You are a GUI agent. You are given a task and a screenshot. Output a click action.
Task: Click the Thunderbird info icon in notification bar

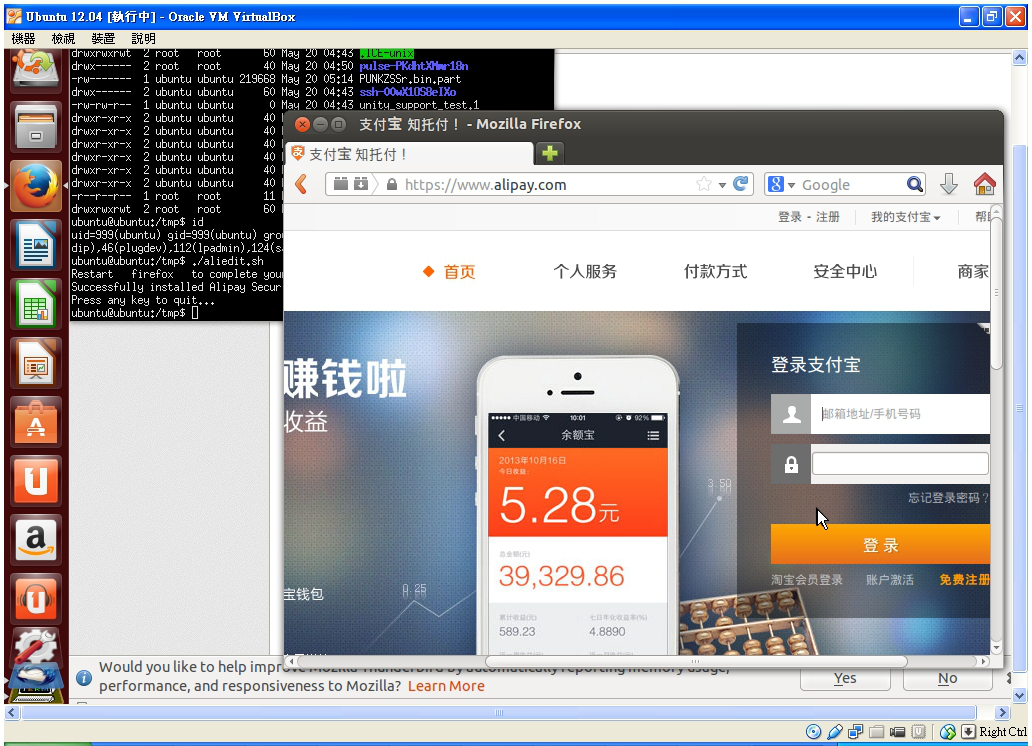pos(84,677)
